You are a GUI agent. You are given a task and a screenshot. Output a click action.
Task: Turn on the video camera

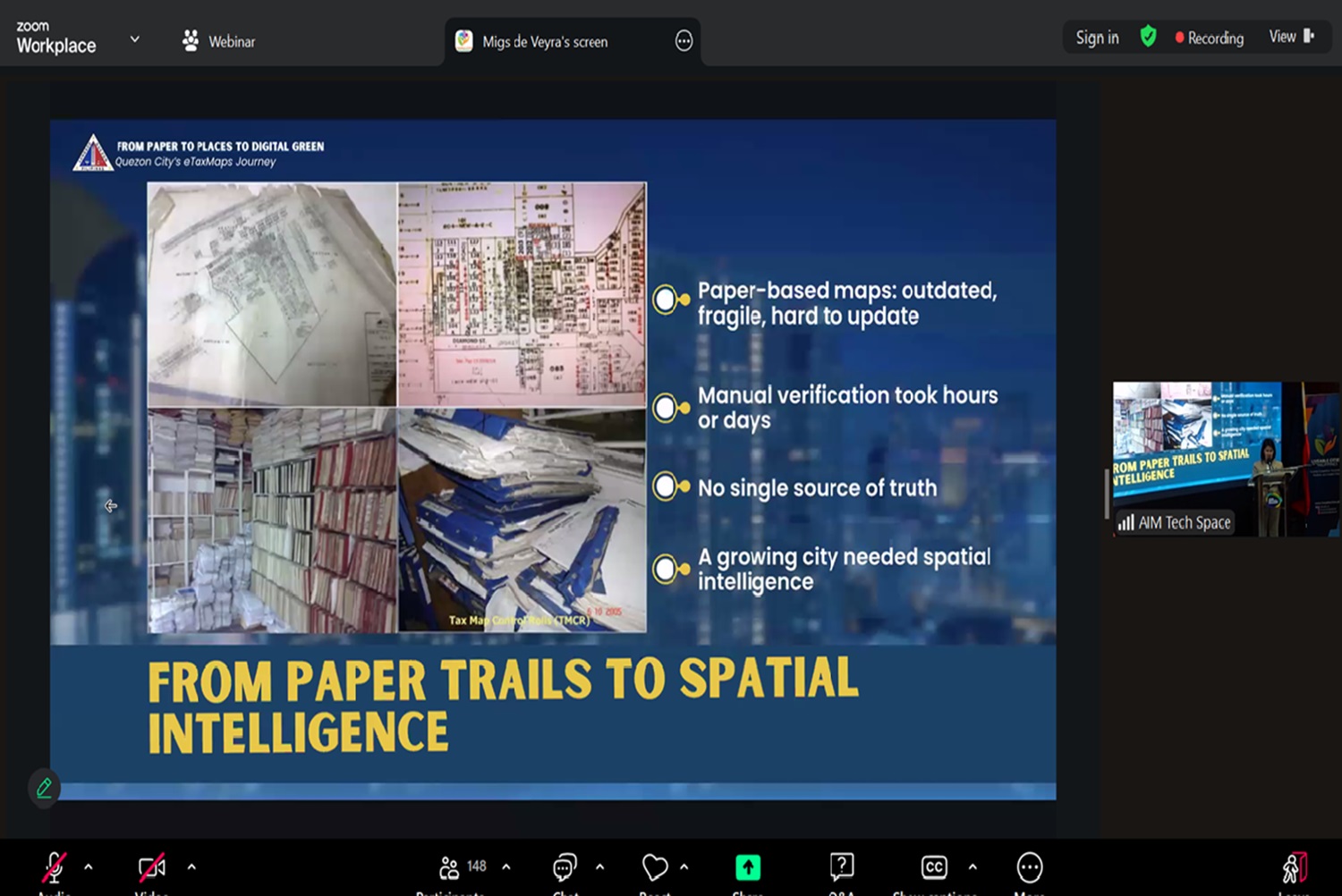151,867
